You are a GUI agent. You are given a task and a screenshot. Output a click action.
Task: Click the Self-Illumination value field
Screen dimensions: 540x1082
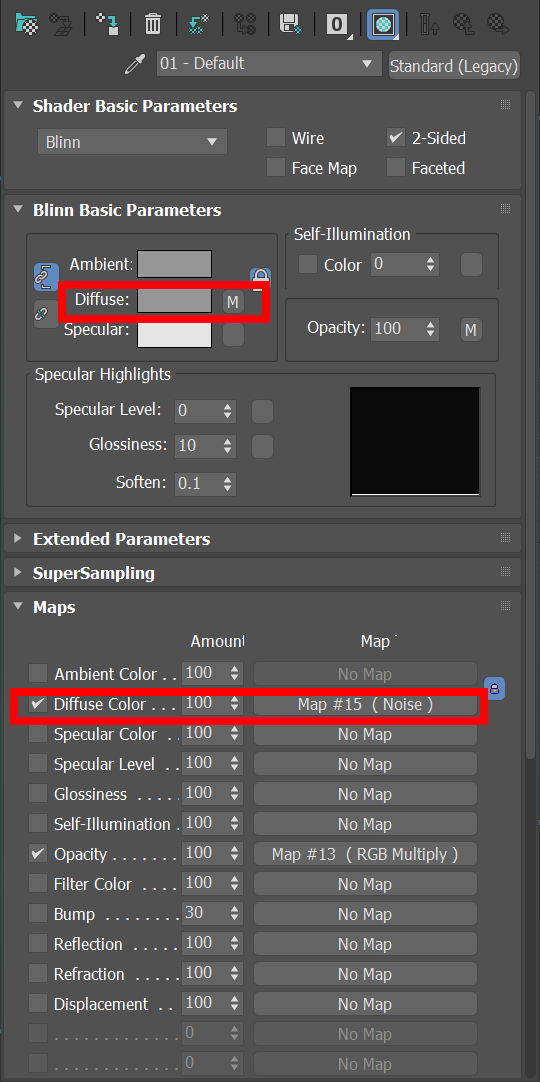click(397, 264)
